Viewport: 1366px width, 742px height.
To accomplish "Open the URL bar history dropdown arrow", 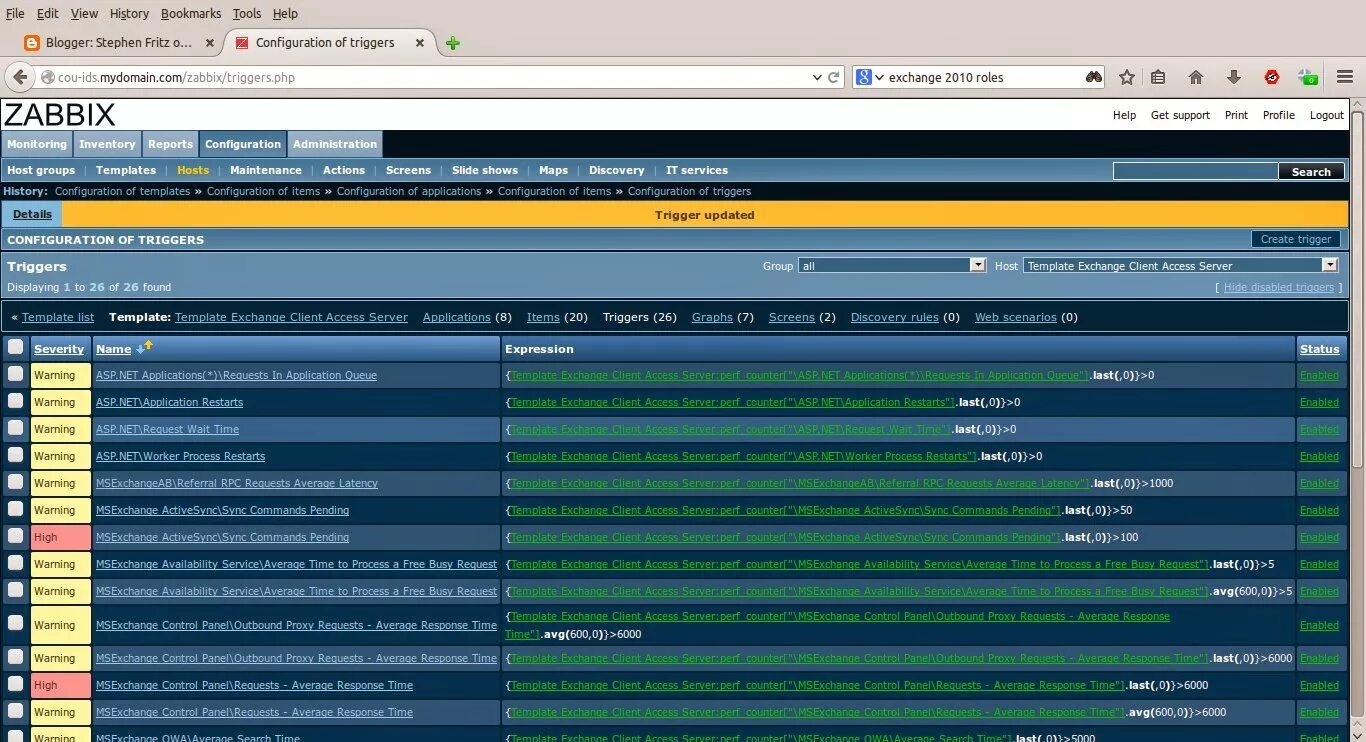I will (817, 77).
